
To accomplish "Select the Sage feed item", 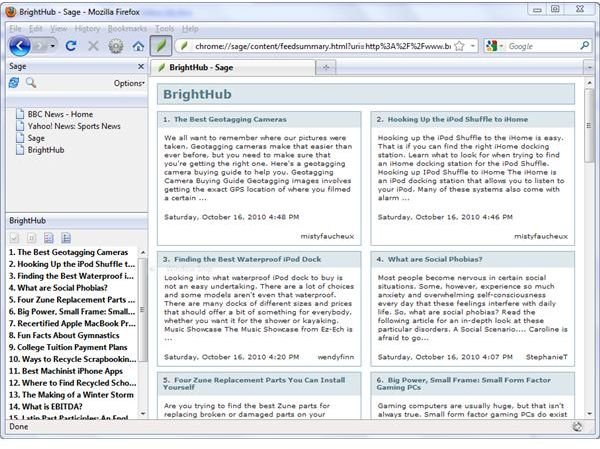I will click(36, 138).
